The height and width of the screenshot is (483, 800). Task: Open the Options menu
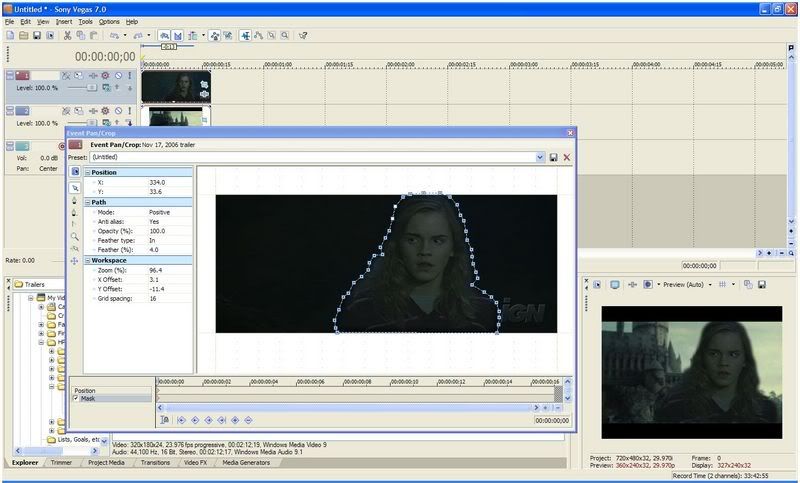[109, 22]
